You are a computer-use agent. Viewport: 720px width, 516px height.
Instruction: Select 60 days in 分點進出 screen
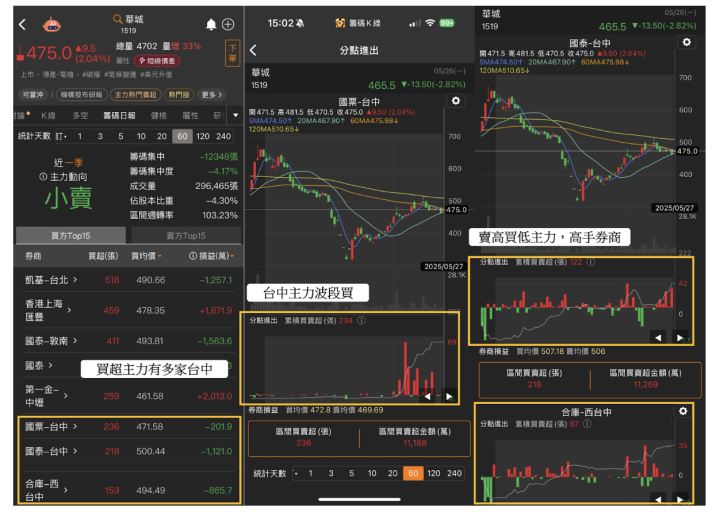point(413,473)
